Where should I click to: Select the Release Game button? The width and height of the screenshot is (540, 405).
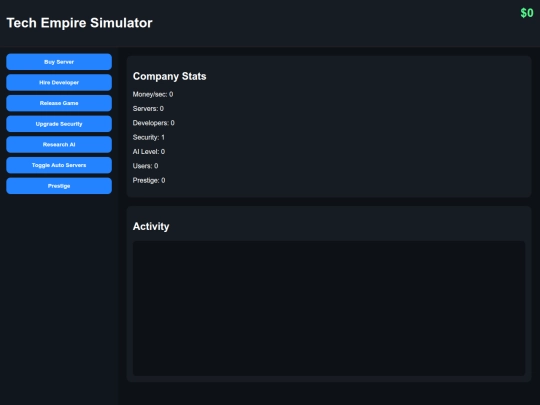[59, 103]
